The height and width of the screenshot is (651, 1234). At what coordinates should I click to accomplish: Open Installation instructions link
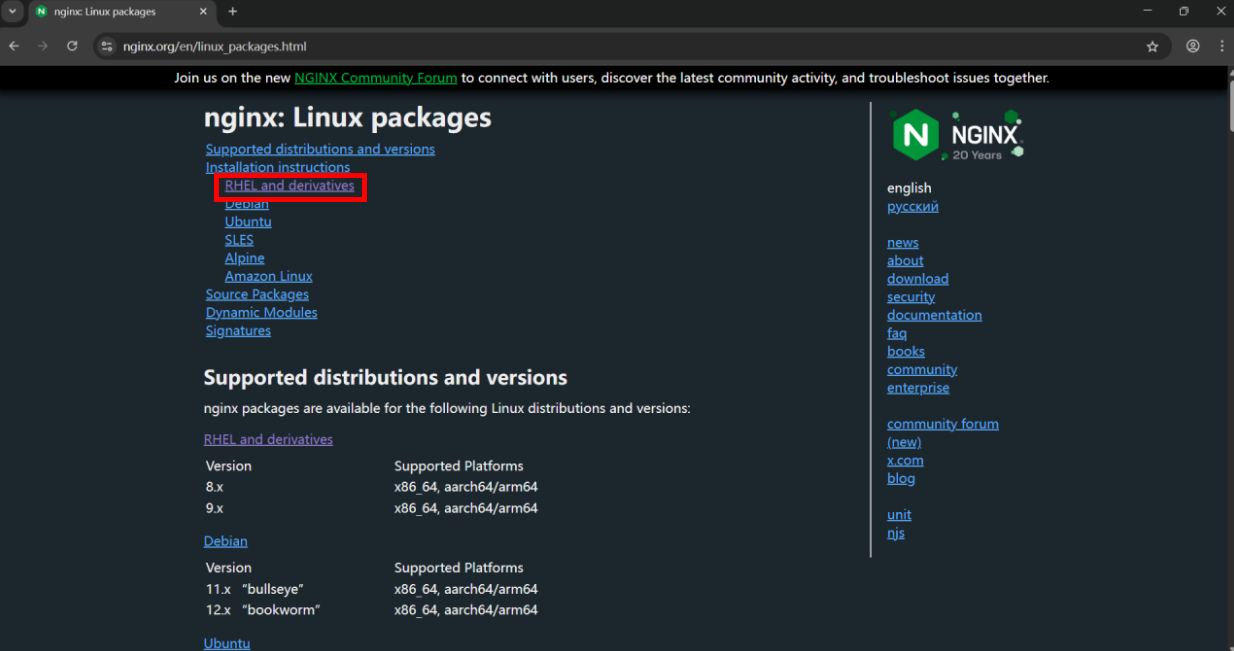[x=278, y=167]
